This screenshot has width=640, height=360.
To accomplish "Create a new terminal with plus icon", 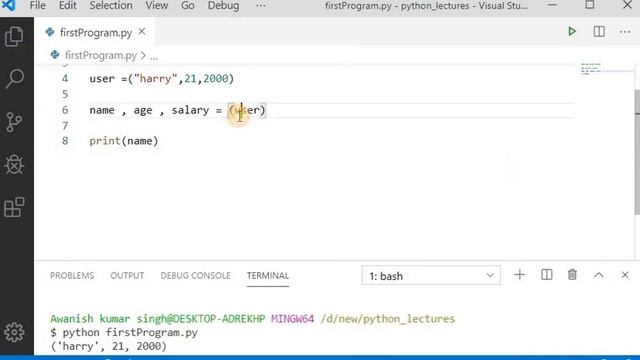I will (520, 275).
